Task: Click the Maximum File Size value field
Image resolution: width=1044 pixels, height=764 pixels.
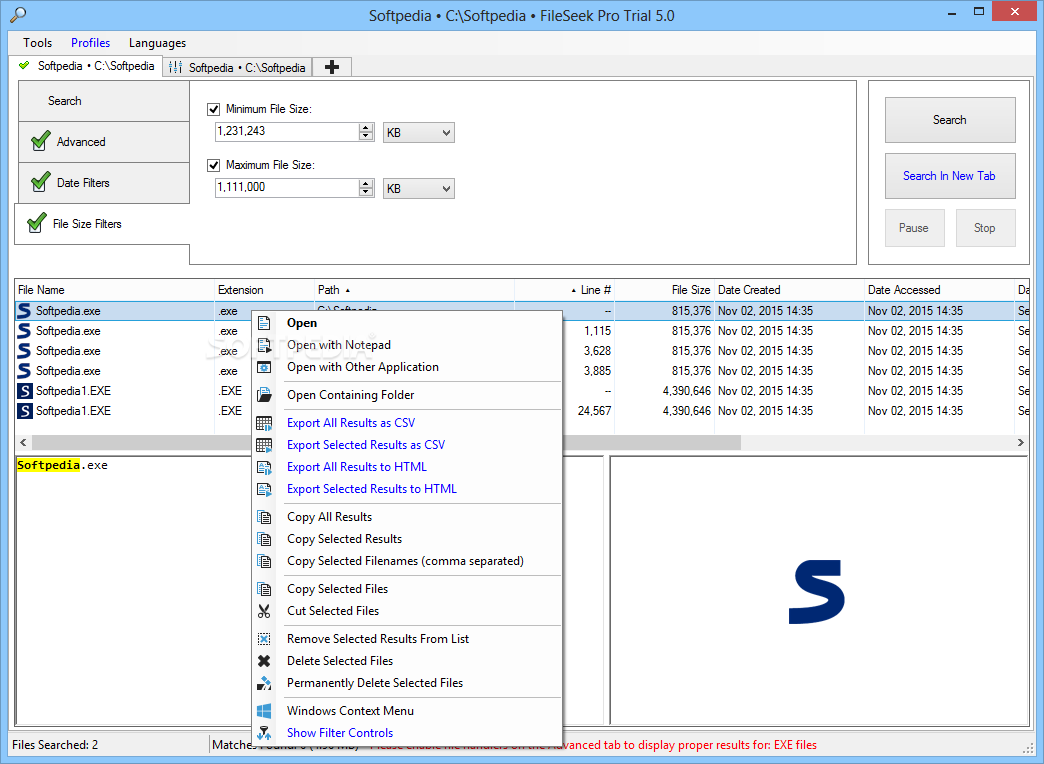Action: [x=287, y=188]
